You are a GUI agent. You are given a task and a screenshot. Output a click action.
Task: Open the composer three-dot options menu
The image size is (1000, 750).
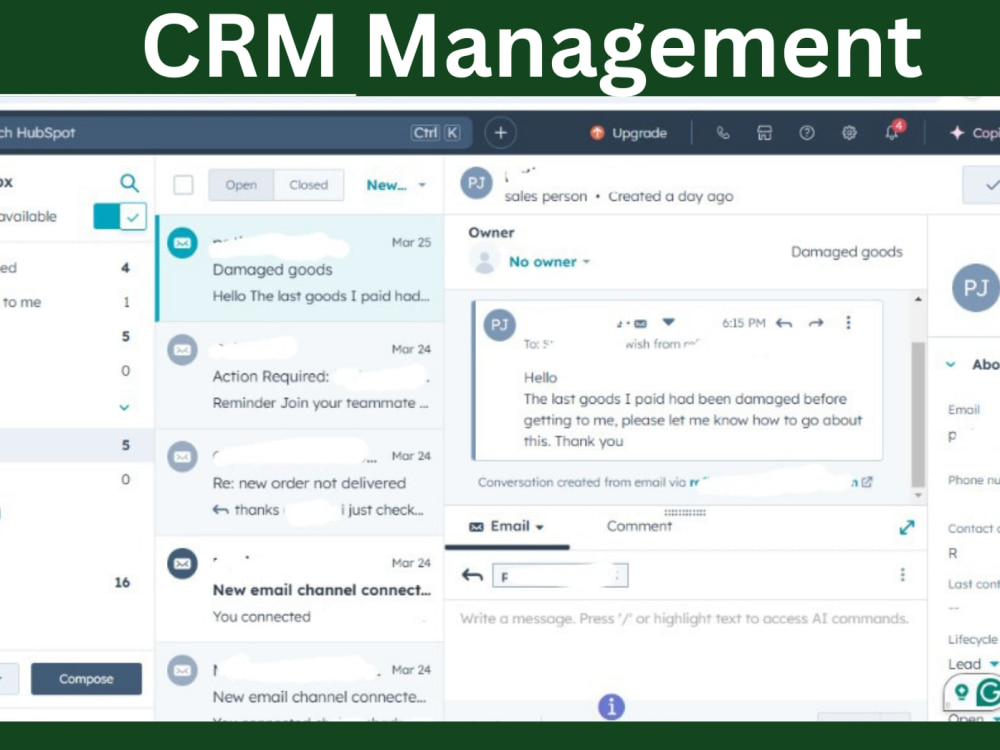(902, 575)
